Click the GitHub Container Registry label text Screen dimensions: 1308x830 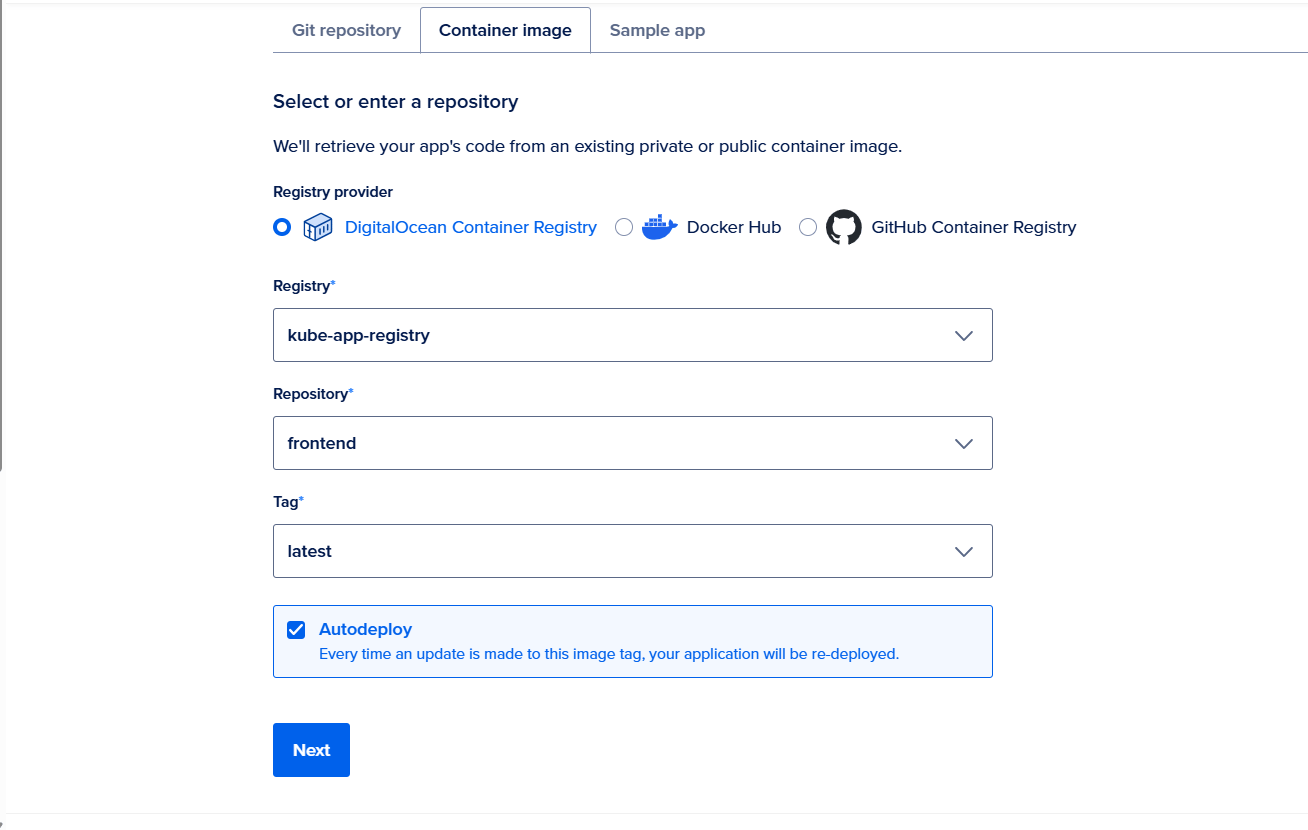point(974,227)
